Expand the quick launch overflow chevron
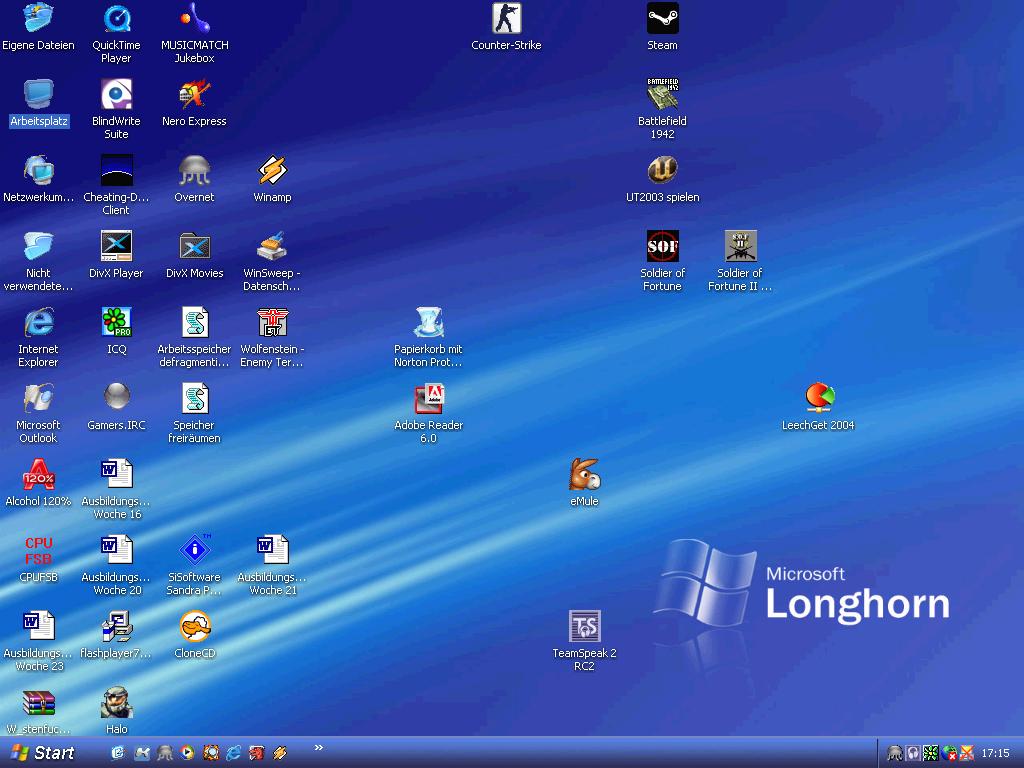 coord(319,748)
